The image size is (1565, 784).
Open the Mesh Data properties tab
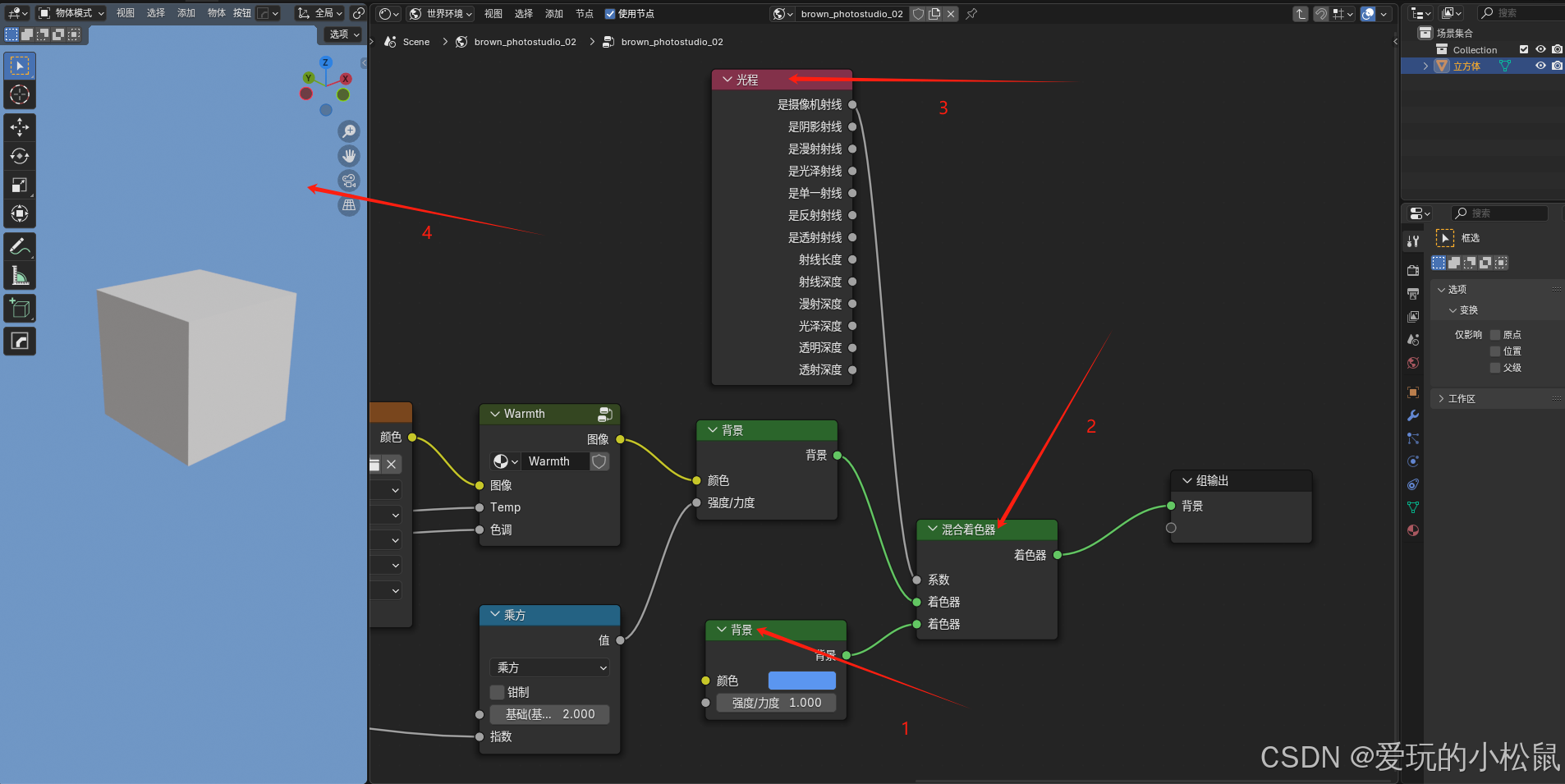click(1413, 507)
